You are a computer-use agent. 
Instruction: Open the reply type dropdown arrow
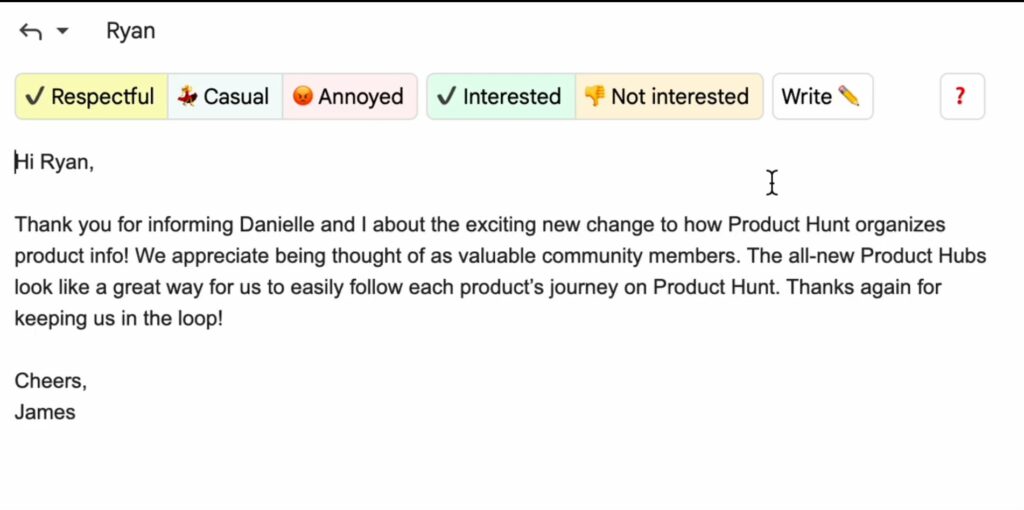pos(62,31)
